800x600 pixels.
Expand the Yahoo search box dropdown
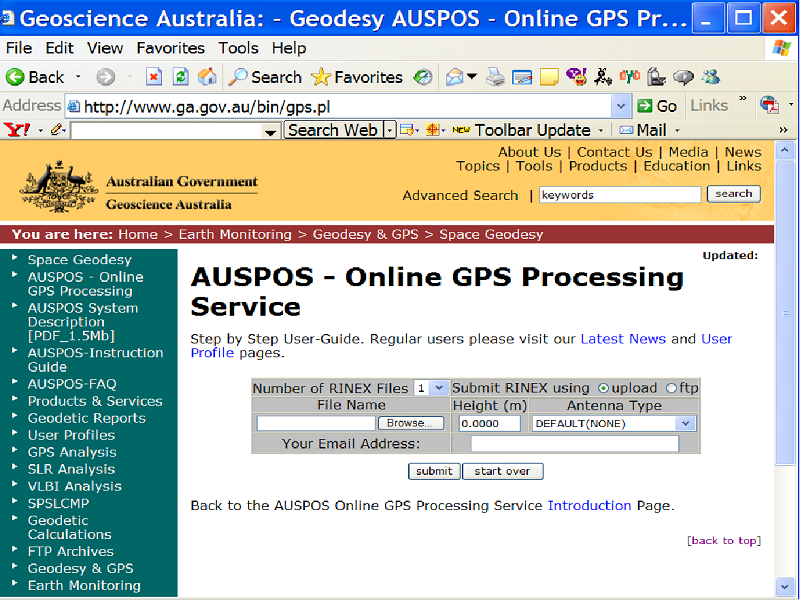(270, 132)
